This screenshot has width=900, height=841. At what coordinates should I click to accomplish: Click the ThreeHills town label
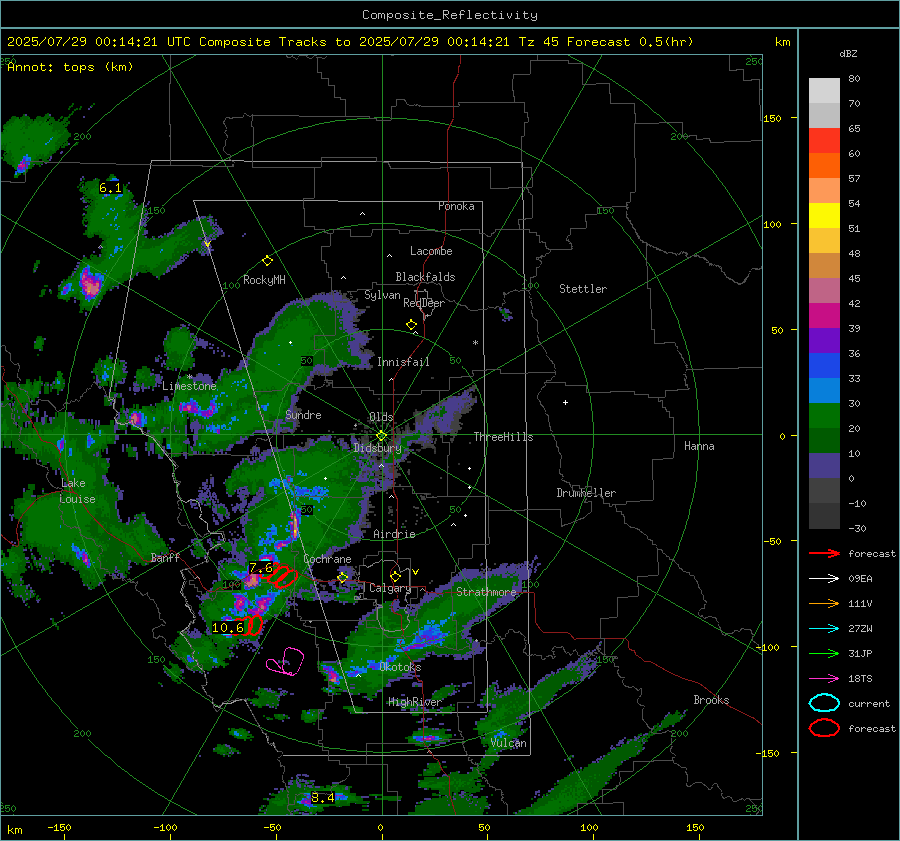(x=503, y=437)
